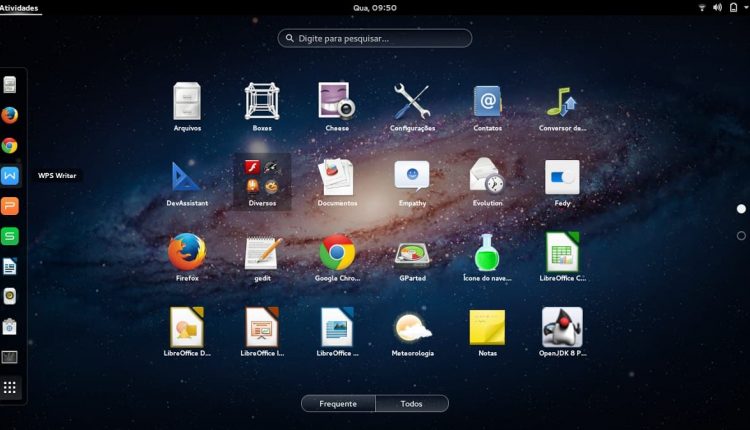Viewport: 750px width, 430px height.
Task: Open the Documentos app
Action: [x=337, y=176]
